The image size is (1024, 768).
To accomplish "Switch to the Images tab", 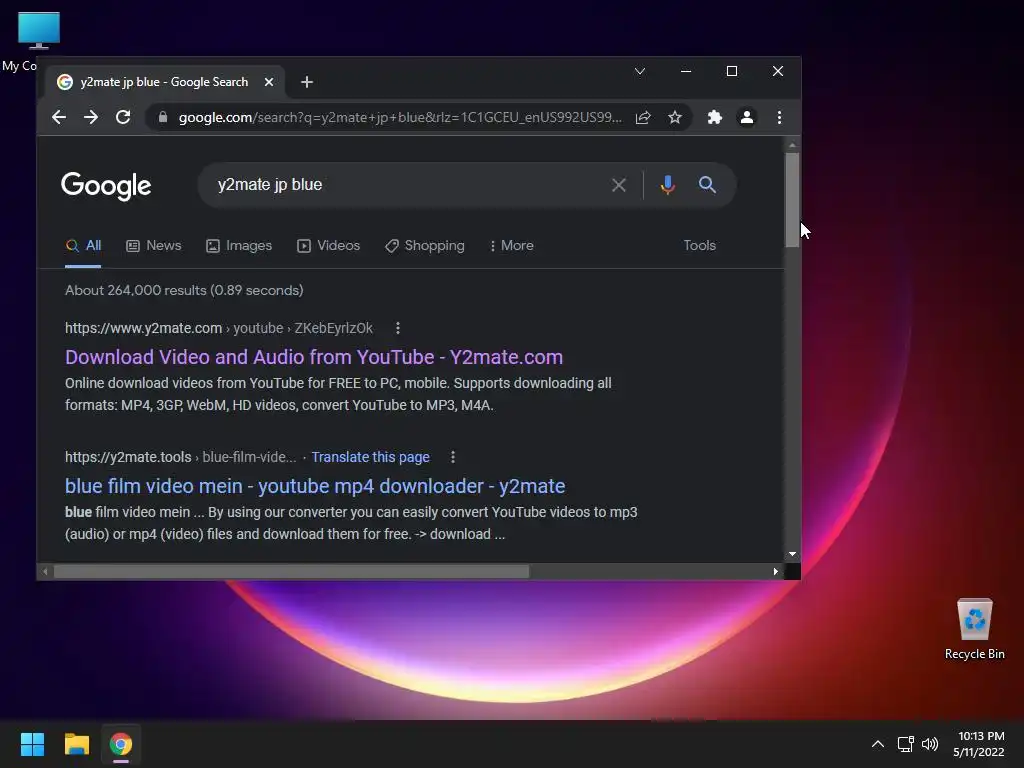I will coord(239,246).
